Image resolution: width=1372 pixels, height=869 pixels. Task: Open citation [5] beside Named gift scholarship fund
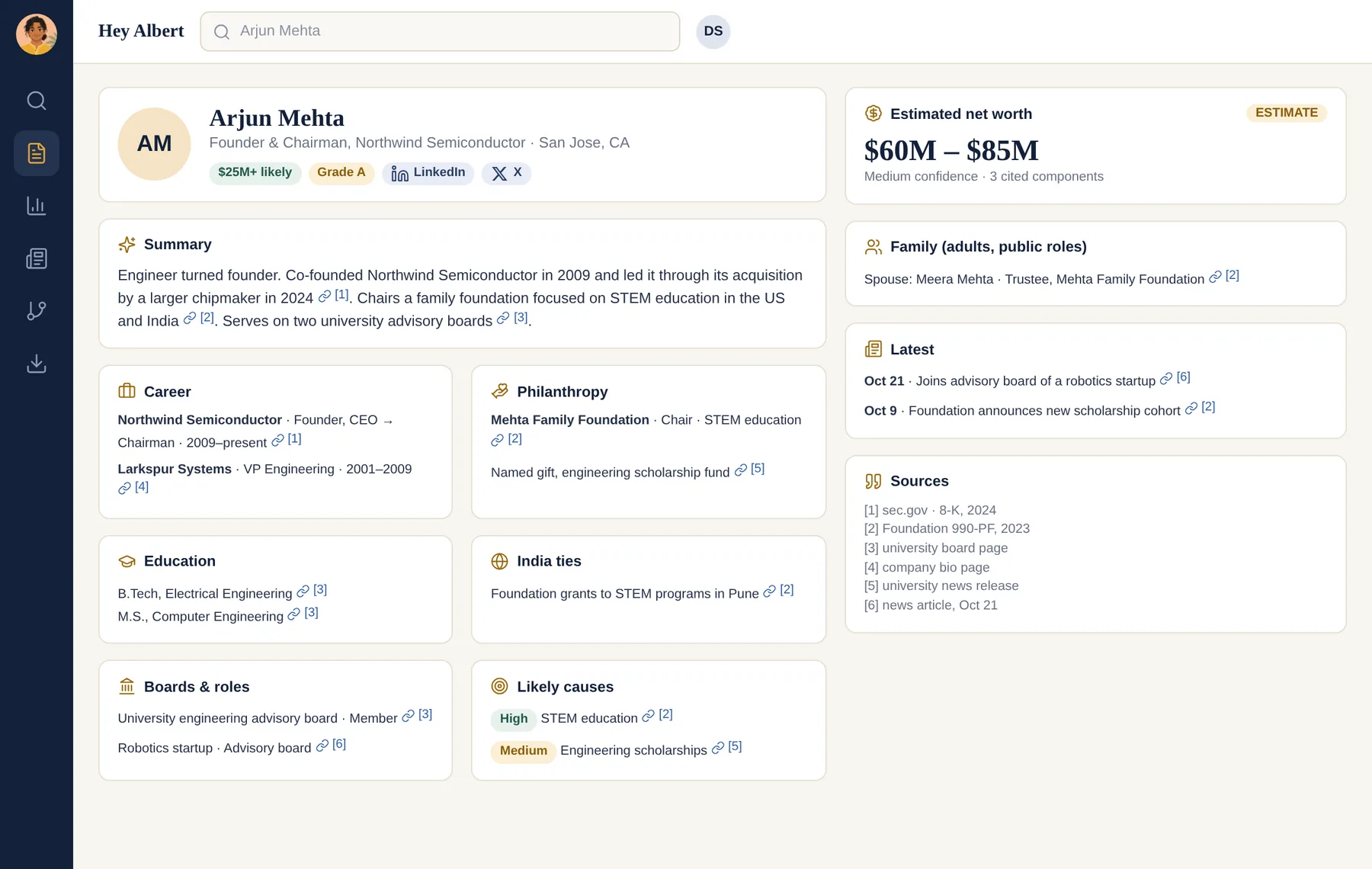click(749, 469)
